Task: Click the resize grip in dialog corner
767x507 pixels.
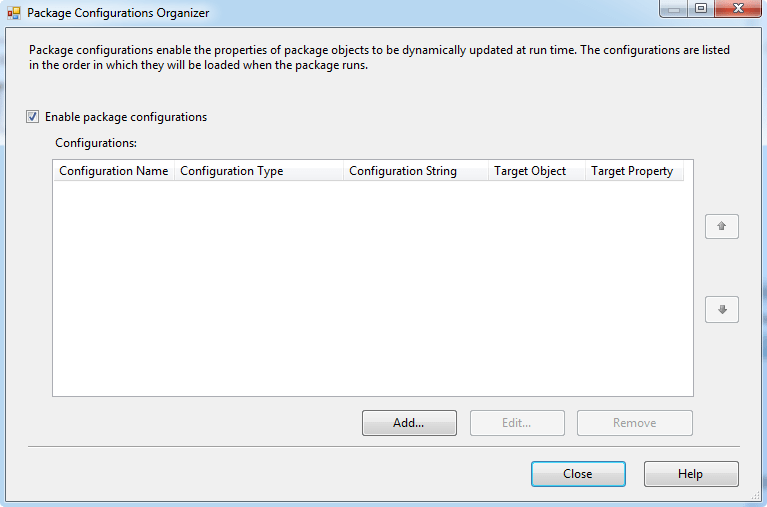Action: click(x=756, y=496)
